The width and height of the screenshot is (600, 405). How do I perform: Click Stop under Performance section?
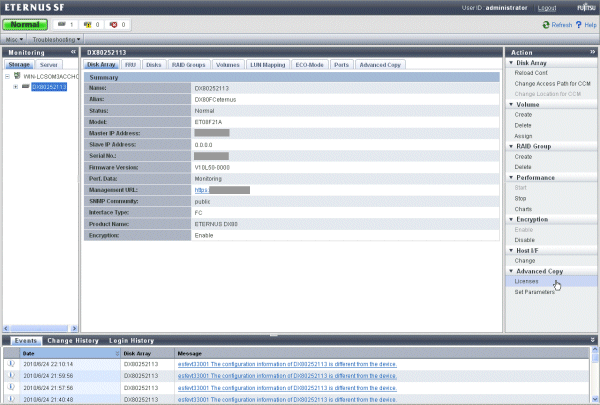(x=520, y=198)
